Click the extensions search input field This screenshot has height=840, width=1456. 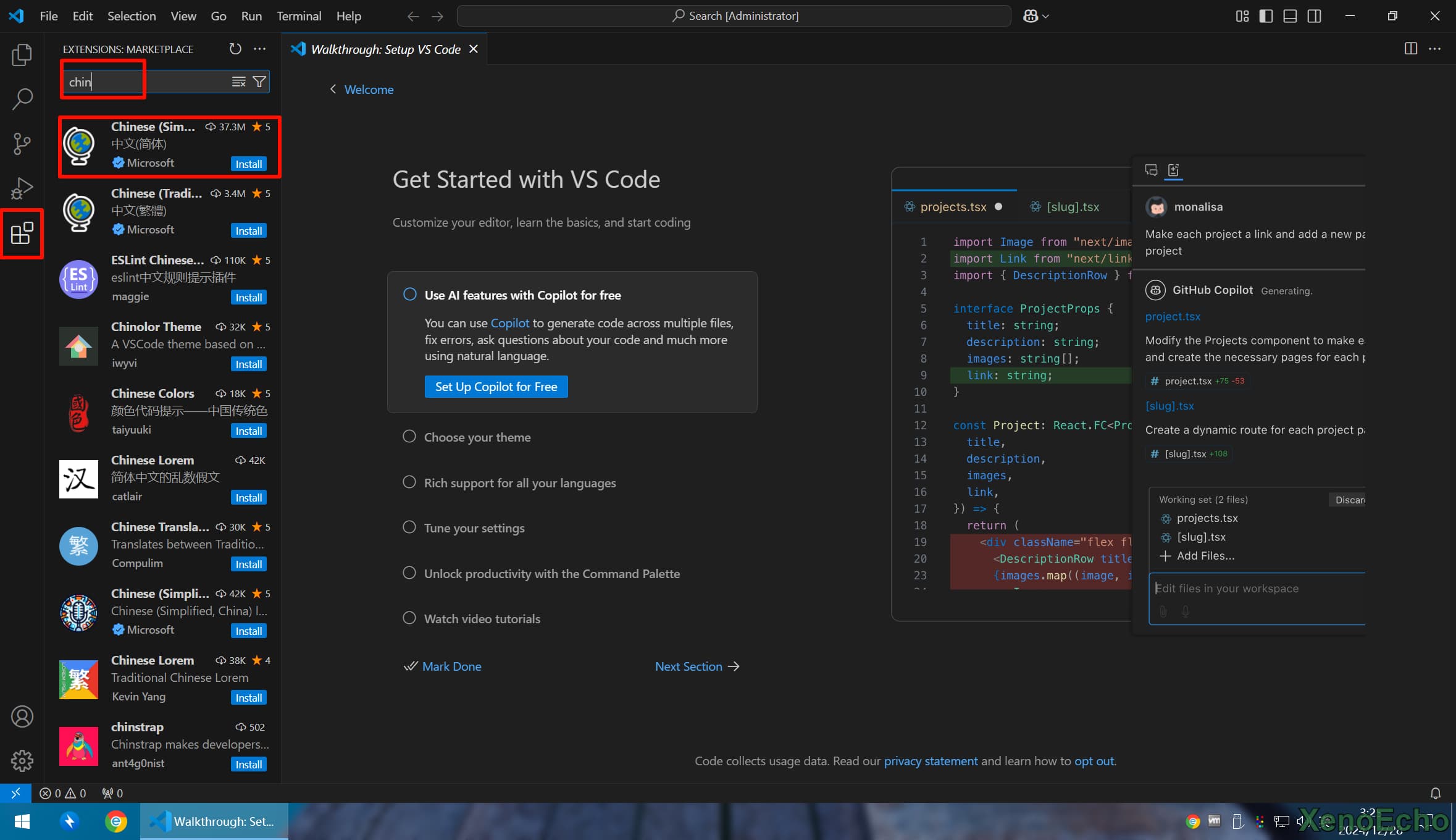pos(148,82)
